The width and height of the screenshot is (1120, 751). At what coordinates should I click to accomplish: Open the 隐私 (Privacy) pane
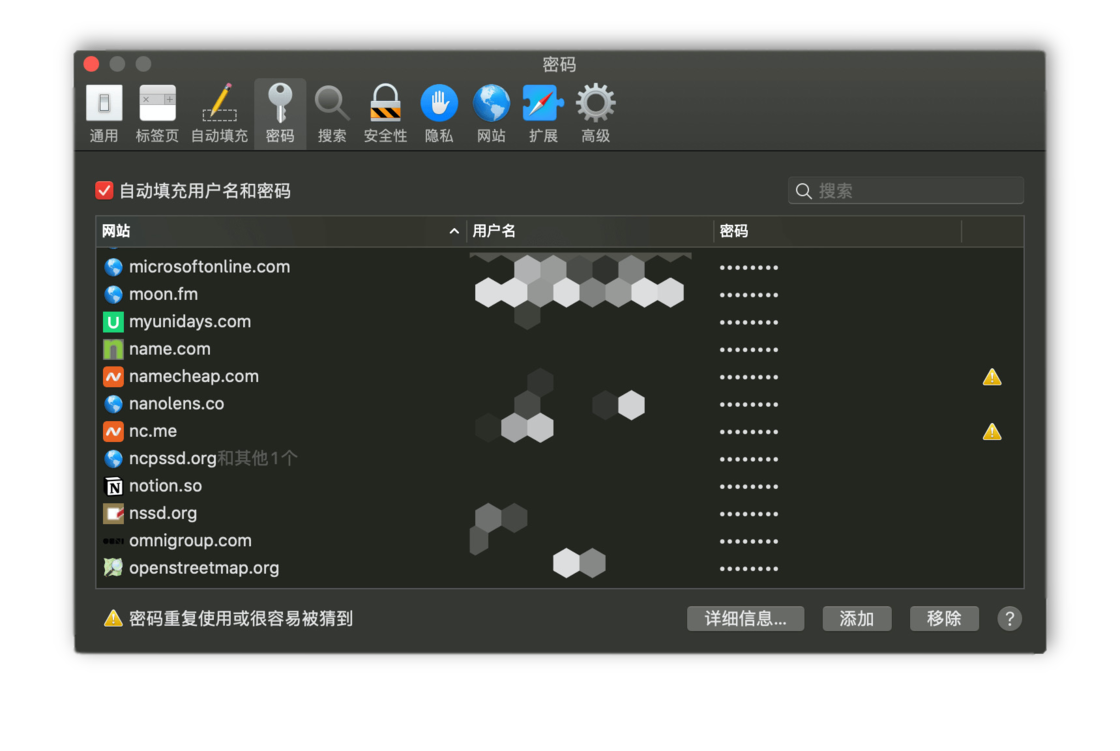click(x=438, y=110)
